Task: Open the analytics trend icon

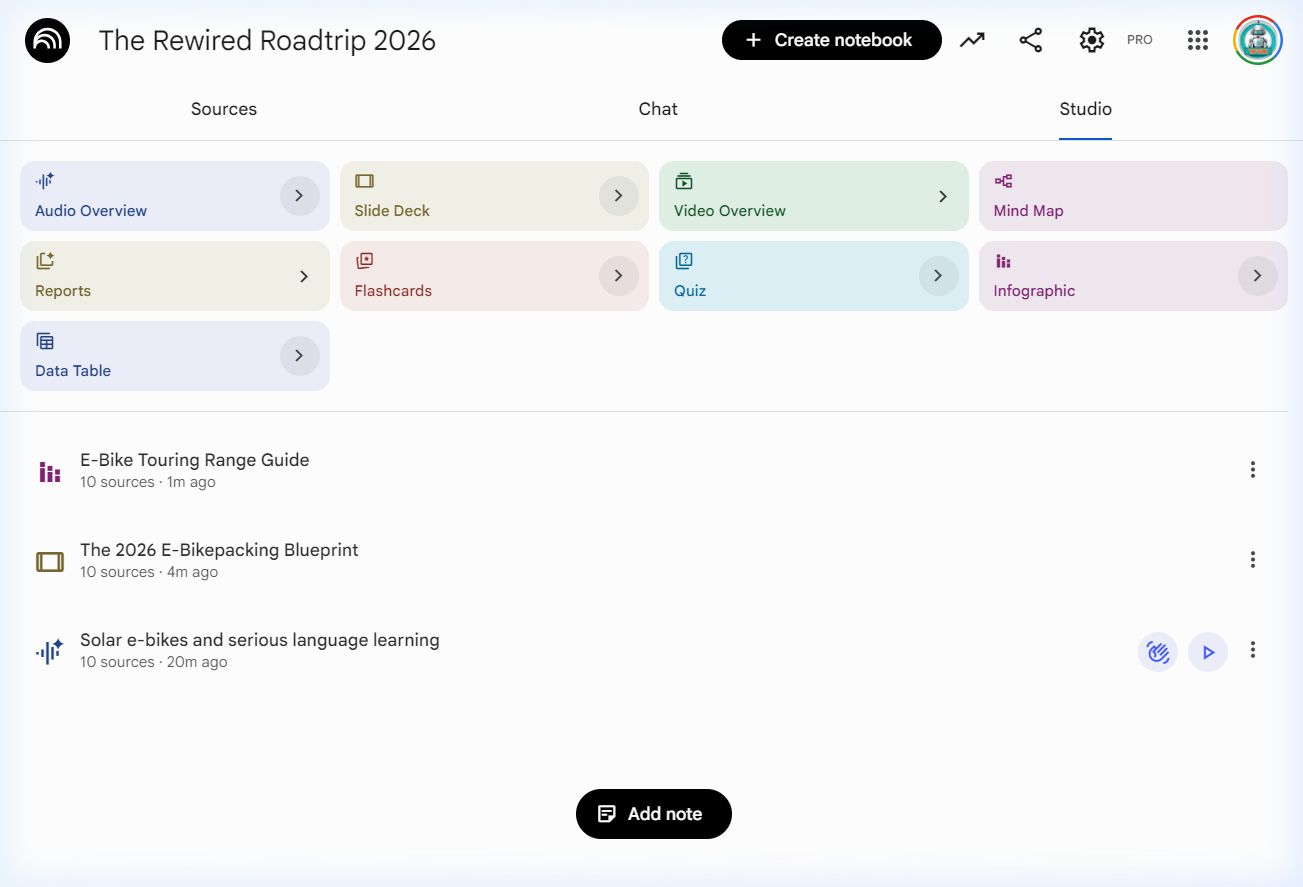Action: click(972, 40)
